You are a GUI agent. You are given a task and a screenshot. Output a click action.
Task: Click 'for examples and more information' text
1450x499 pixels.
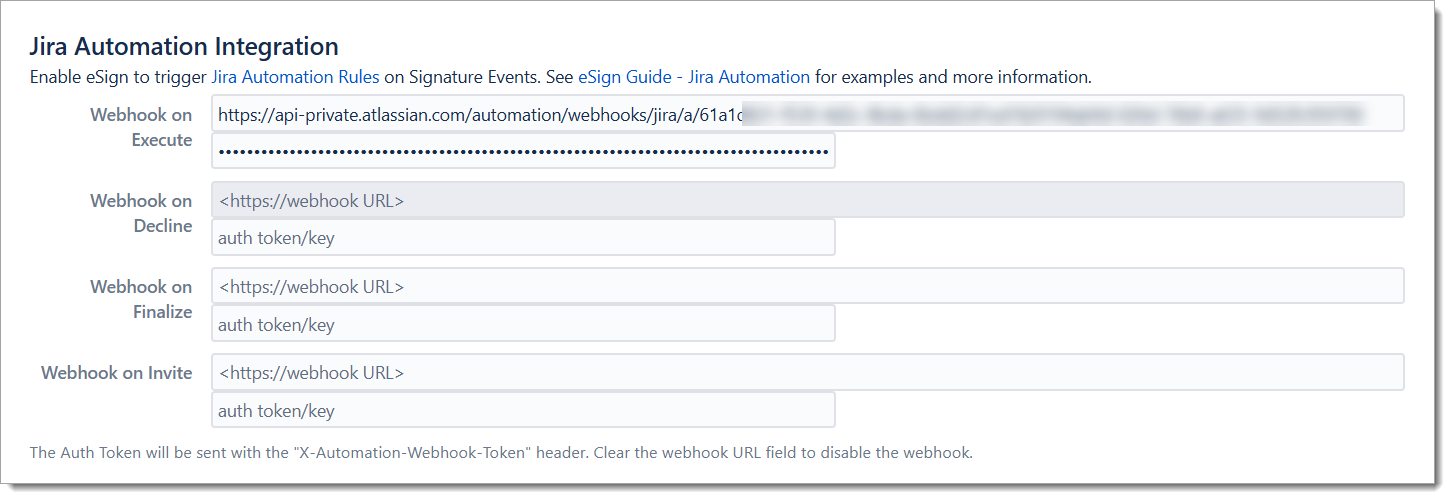pos(952,77)
